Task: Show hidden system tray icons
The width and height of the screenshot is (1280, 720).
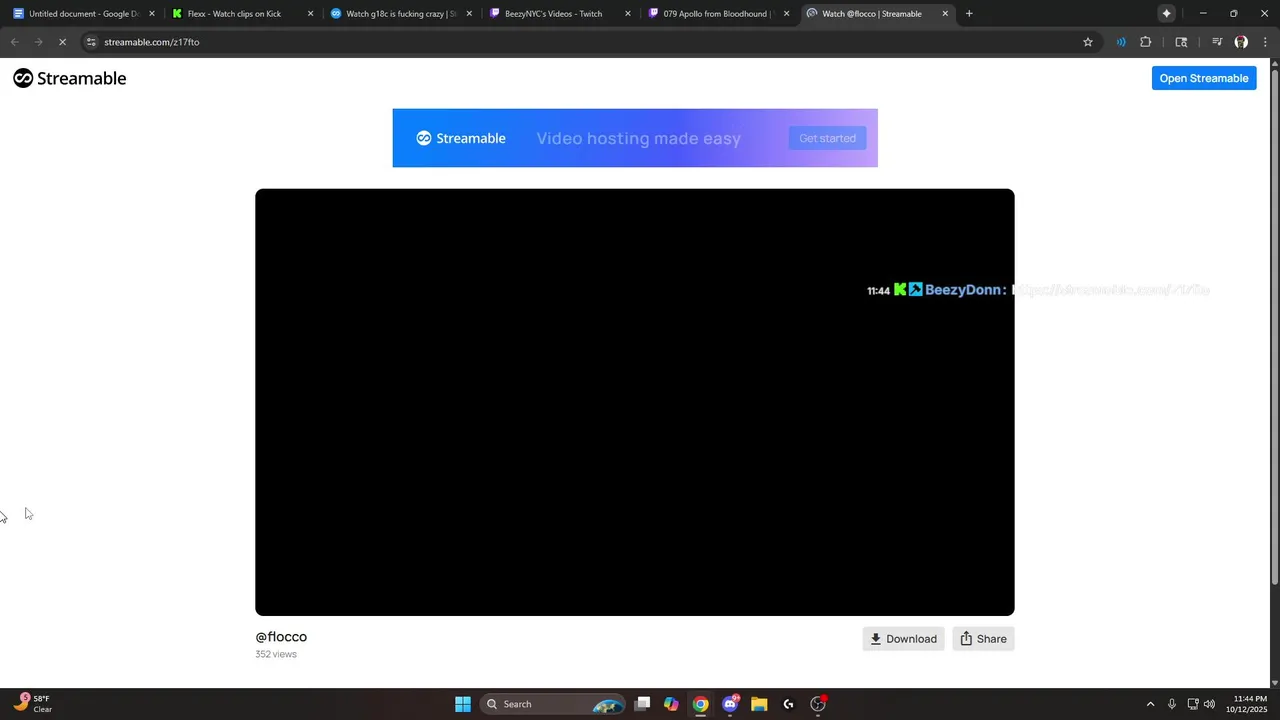Action: (x=1150, y=704)
